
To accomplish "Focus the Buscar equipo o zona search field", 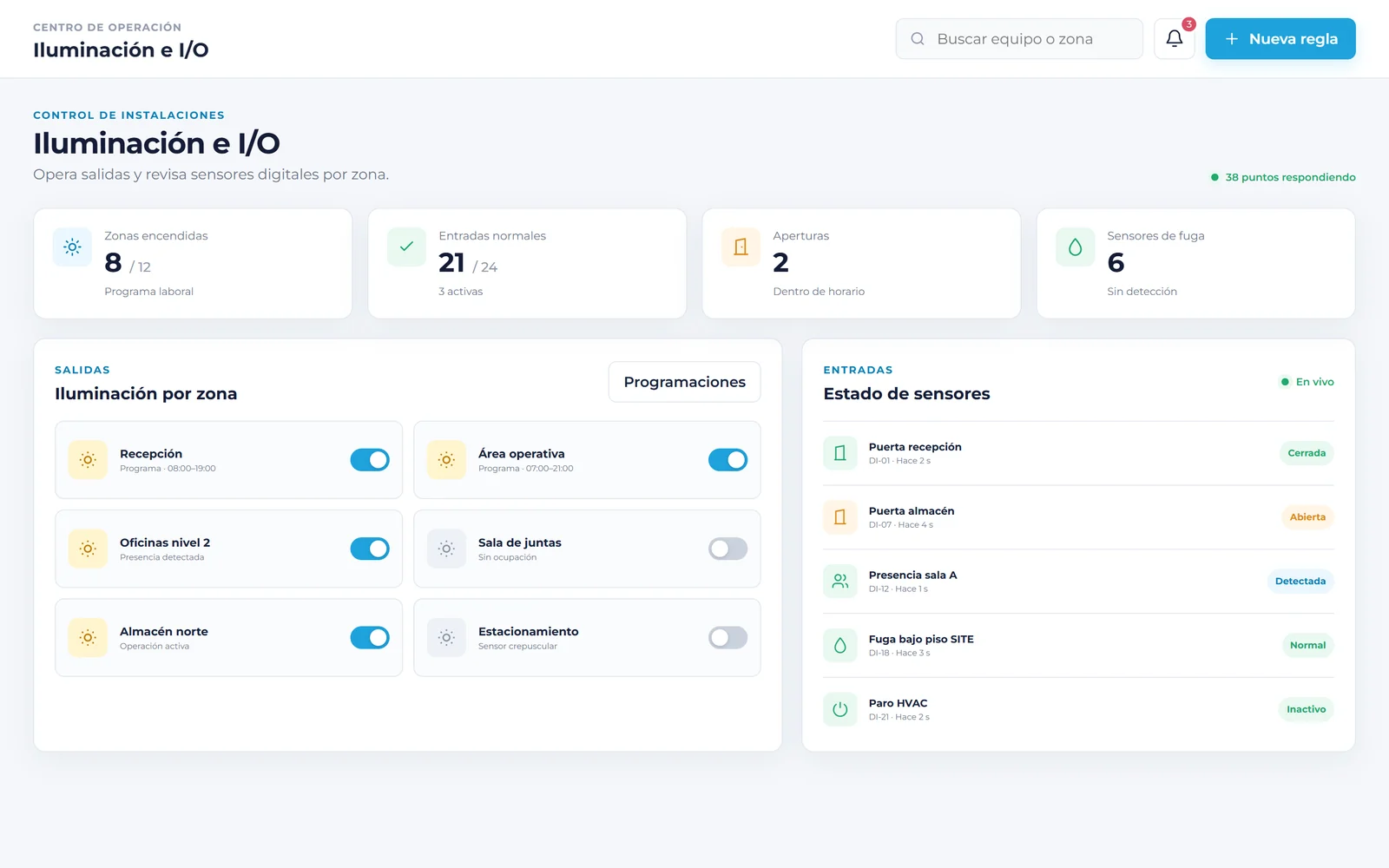I will tap(1019, 39).
